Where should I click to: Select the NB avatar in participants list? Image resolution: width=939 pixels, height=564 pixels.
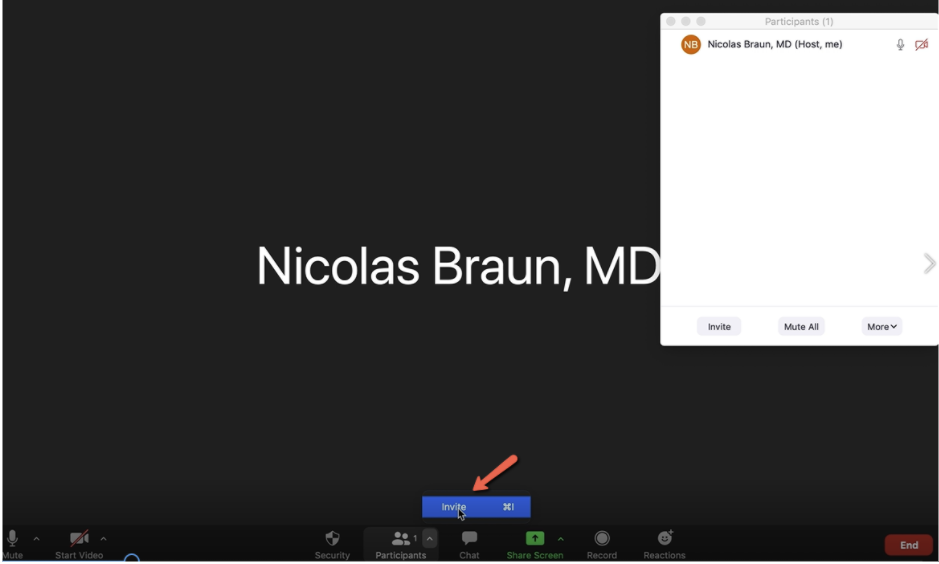[x=691, y=45]
